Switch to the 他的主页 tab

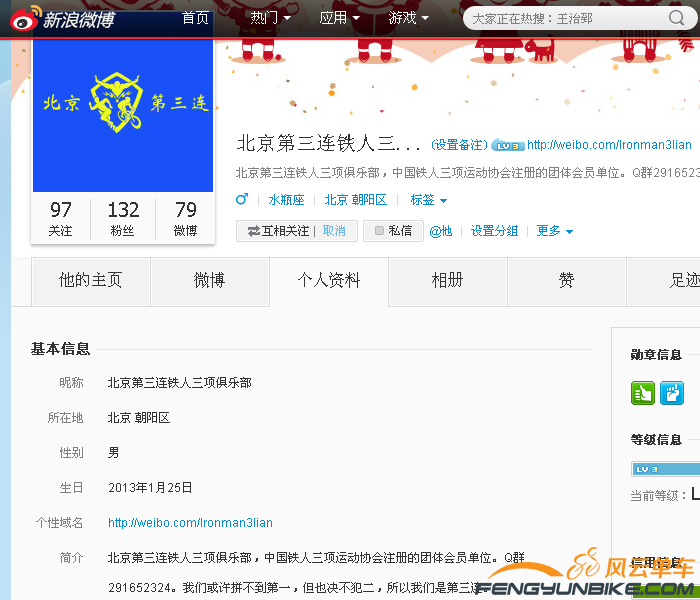91,281
